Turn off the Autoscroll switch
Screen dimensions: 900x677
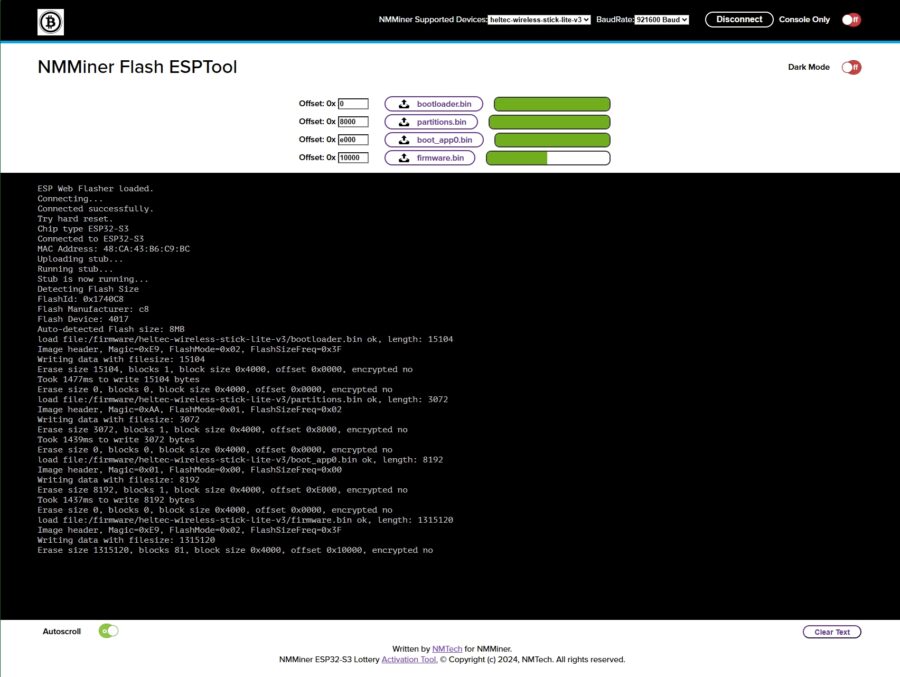tap(108, 631)
